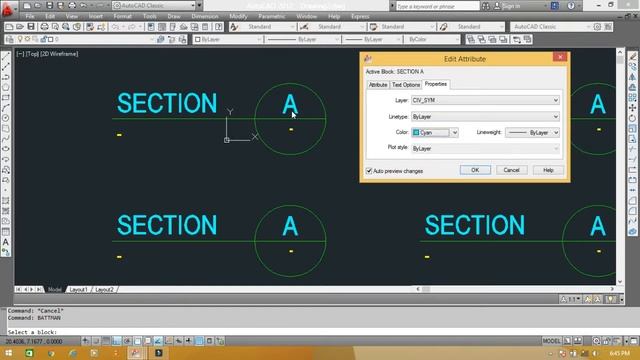Toggle Object Snap in the status bar

click(138, 341)
